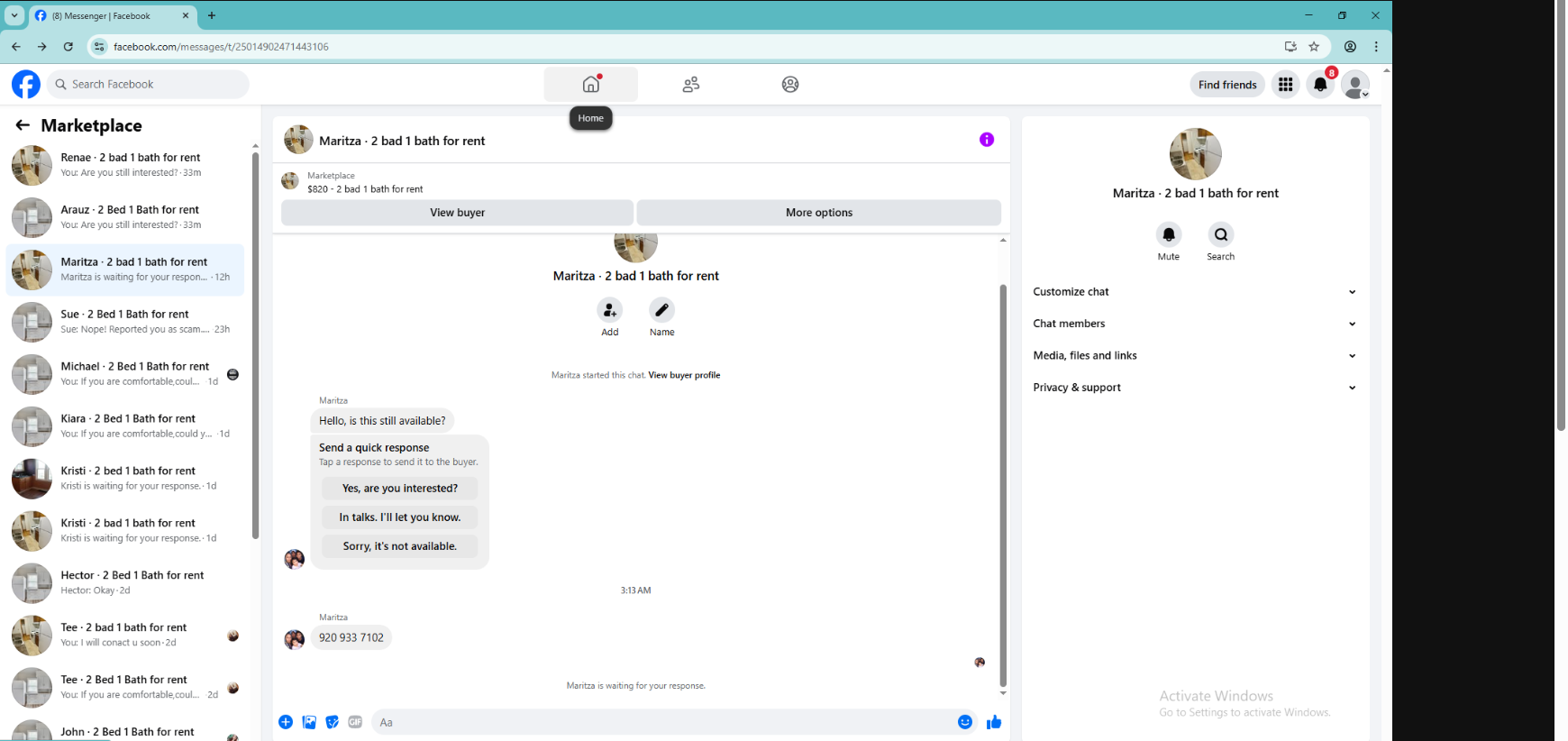
Task: Open the Groups icon in top navigation
Action: tap(790, 84)
